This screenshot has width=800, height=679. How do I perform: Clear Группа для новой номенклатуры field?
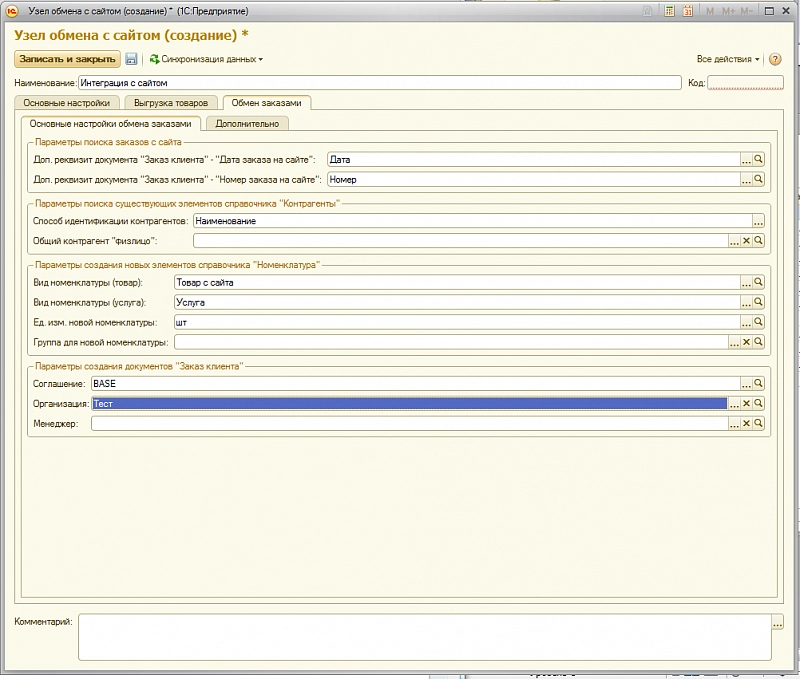pos(746,342)
